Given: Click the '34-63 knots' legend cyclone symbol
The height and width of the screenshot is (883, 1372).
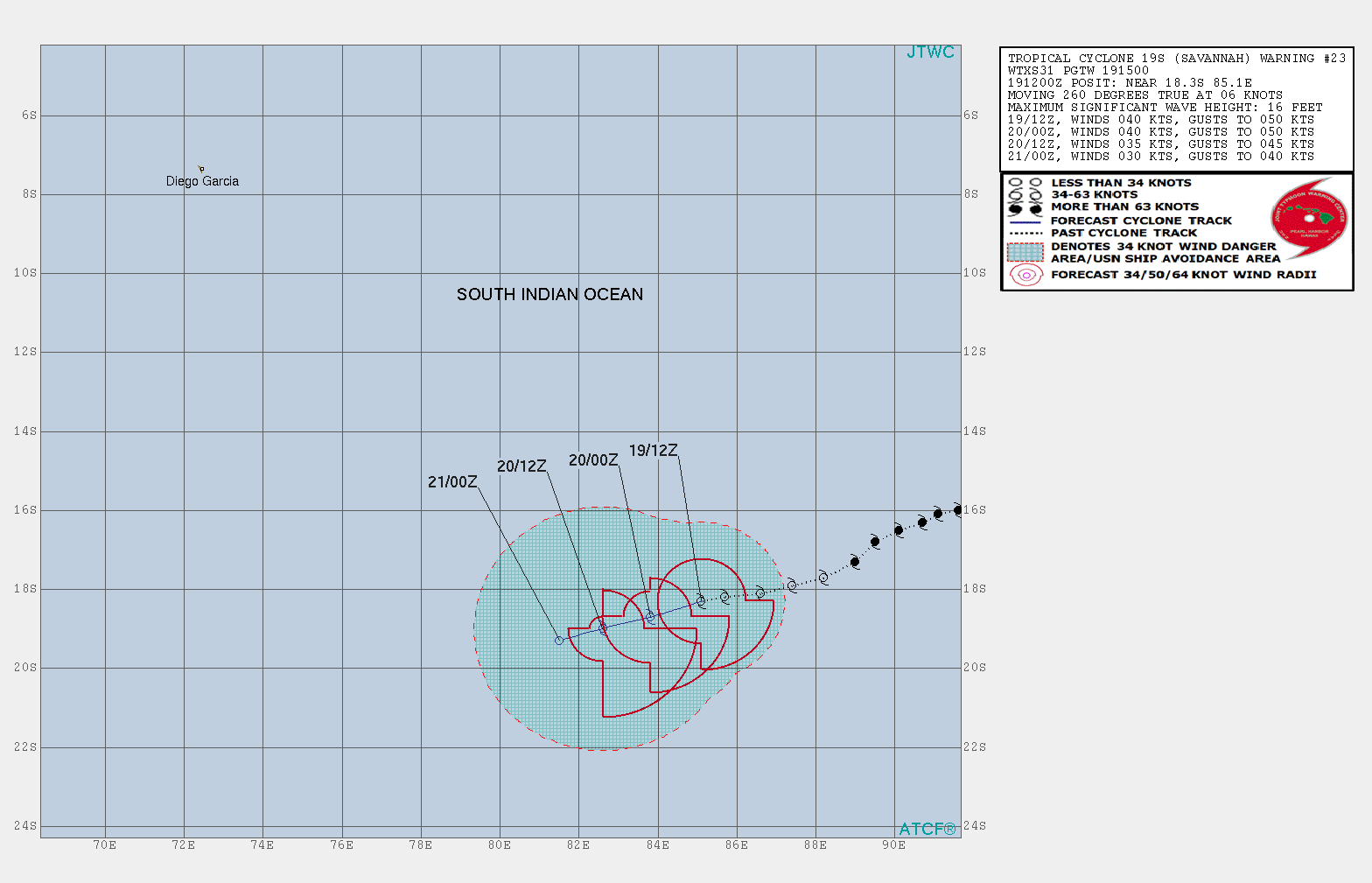Looking at the screenshot, I should [x=1025, y=195].
